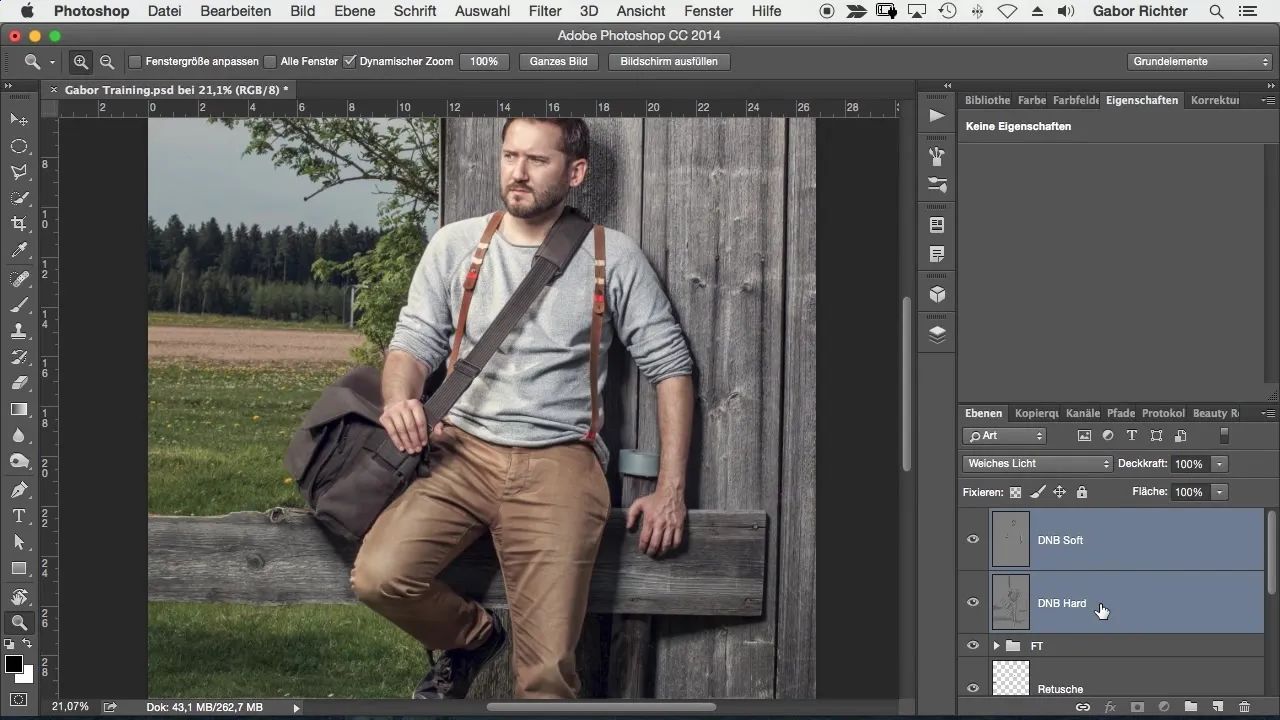Screen dimensions: 1280x720
Task: Enable Alle Fenster checkbox
Action: click(270, 62)
